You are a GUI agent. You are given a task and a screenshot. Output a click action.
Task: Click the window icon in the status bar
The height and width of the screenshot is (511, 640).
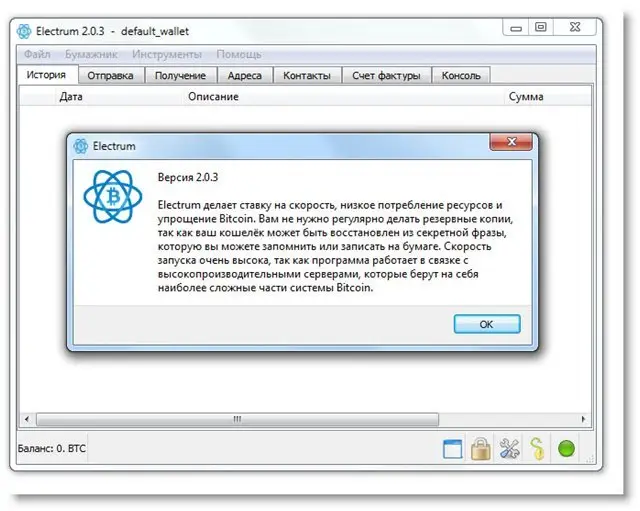pos(453,449)
